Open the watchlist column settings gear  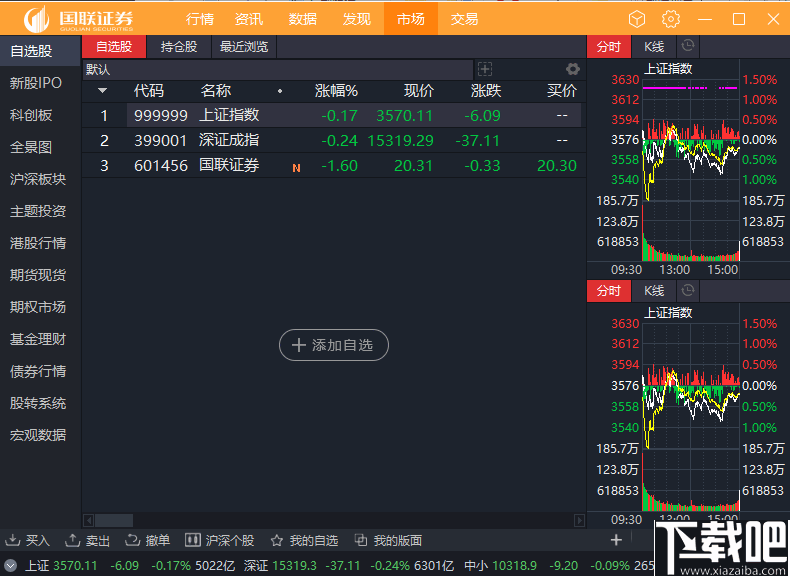tap(573, 69)
